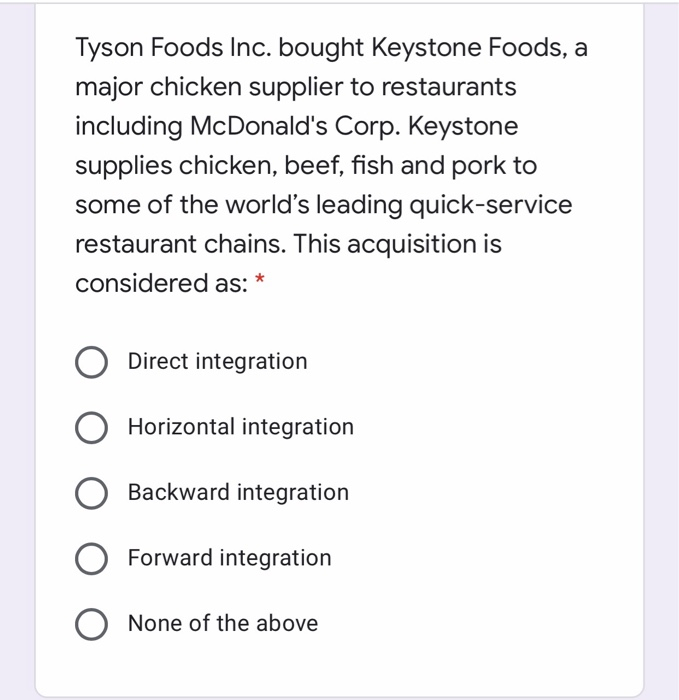This screenshot has width=679, height=700.
Task: Click the 'Direct integration' label text
Action: click(217, 361)
